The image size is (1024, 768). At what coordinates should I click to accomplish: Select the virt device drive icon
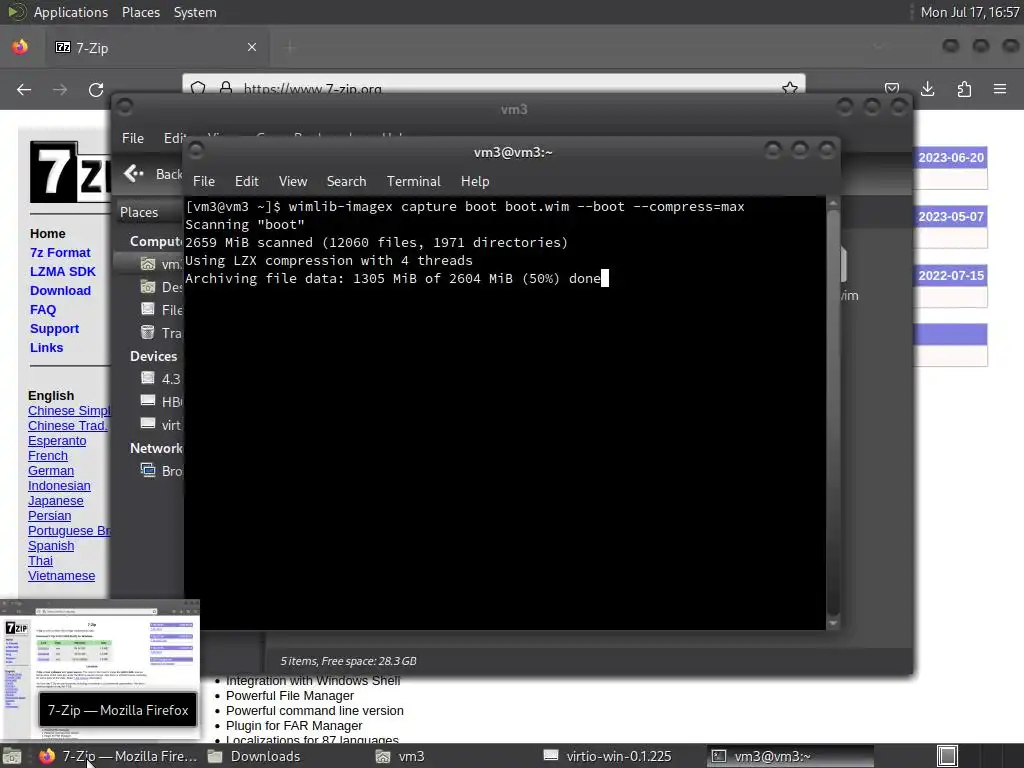(148, 424)
